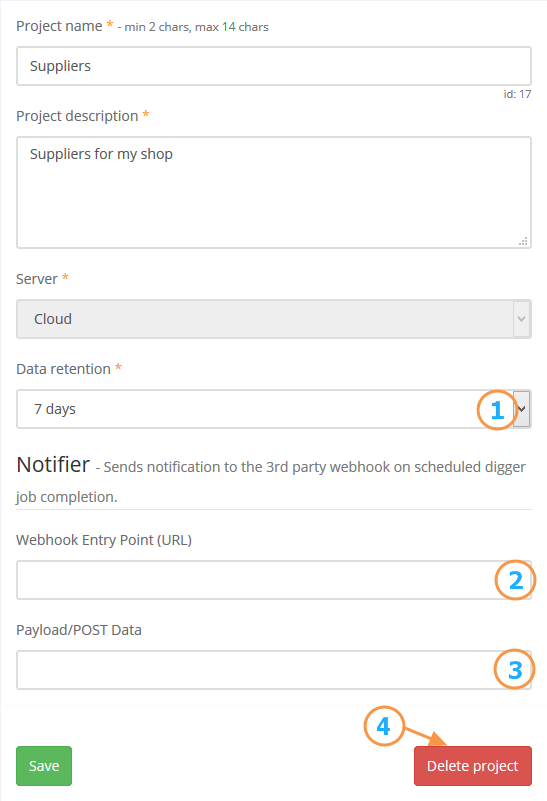Focus the Project name field containing Suppliers
The width and height of the screenshot is (547, 801).
click(274, 66)
